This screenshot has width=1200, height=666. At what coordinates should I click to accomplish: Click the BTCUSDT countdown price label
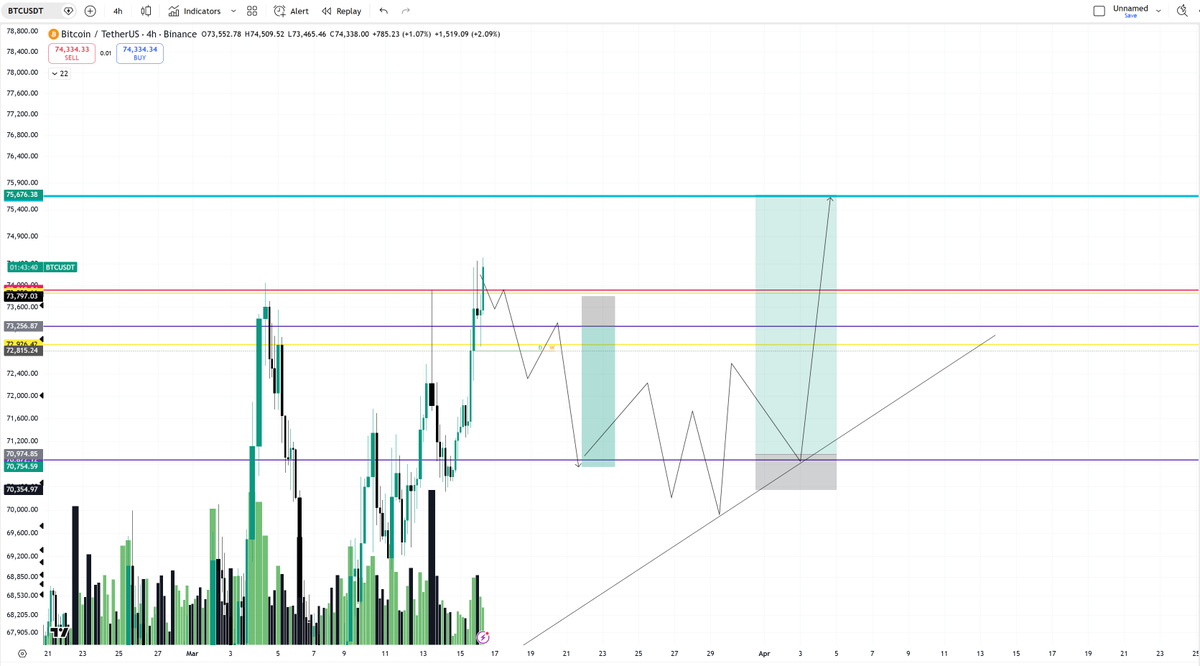pyautogui.click(x=41, y=267)
